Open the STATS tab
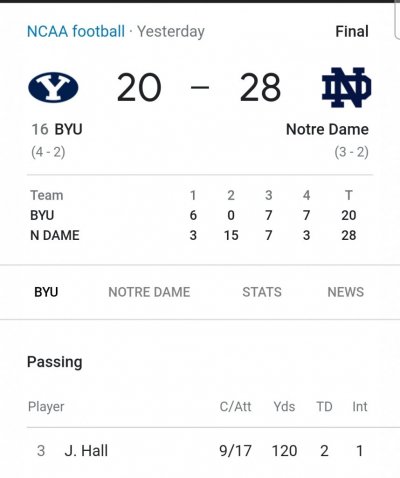Image resolution: width=400 pixels, height=478 pixels. coord(262,292)
